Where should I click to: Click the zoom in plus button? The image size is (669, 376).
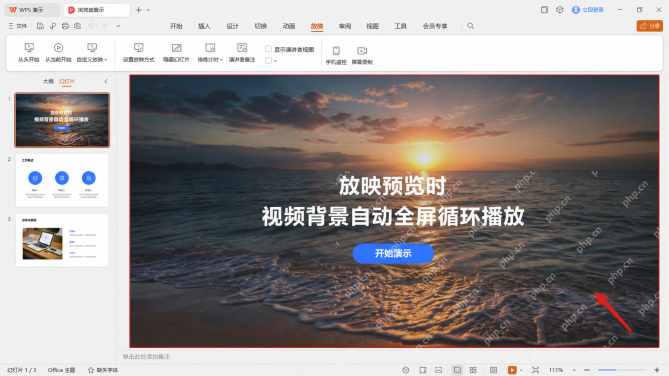[657, 370]
